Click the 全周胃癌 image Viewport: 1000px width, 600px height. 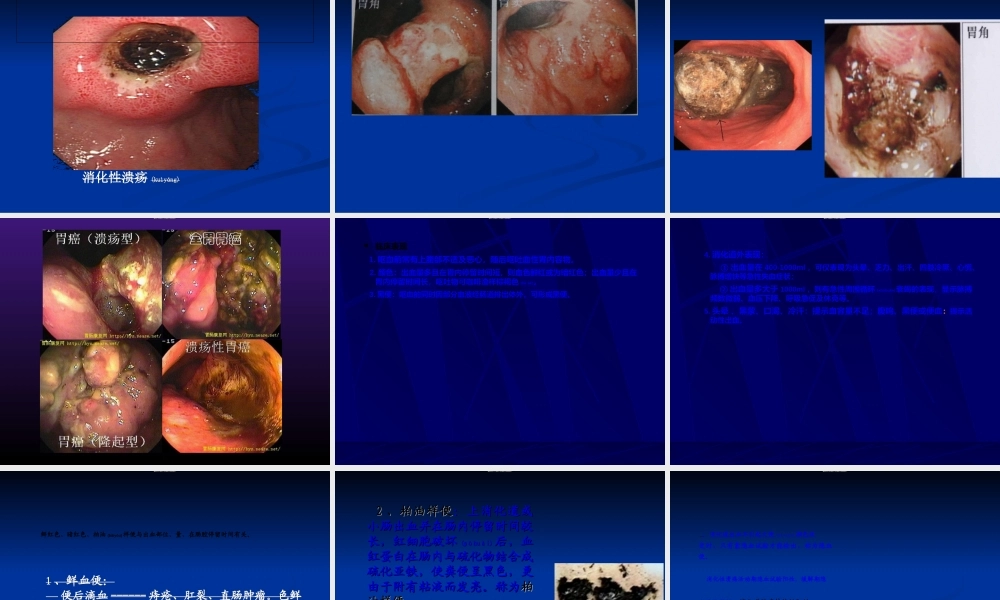click(221, 285)
